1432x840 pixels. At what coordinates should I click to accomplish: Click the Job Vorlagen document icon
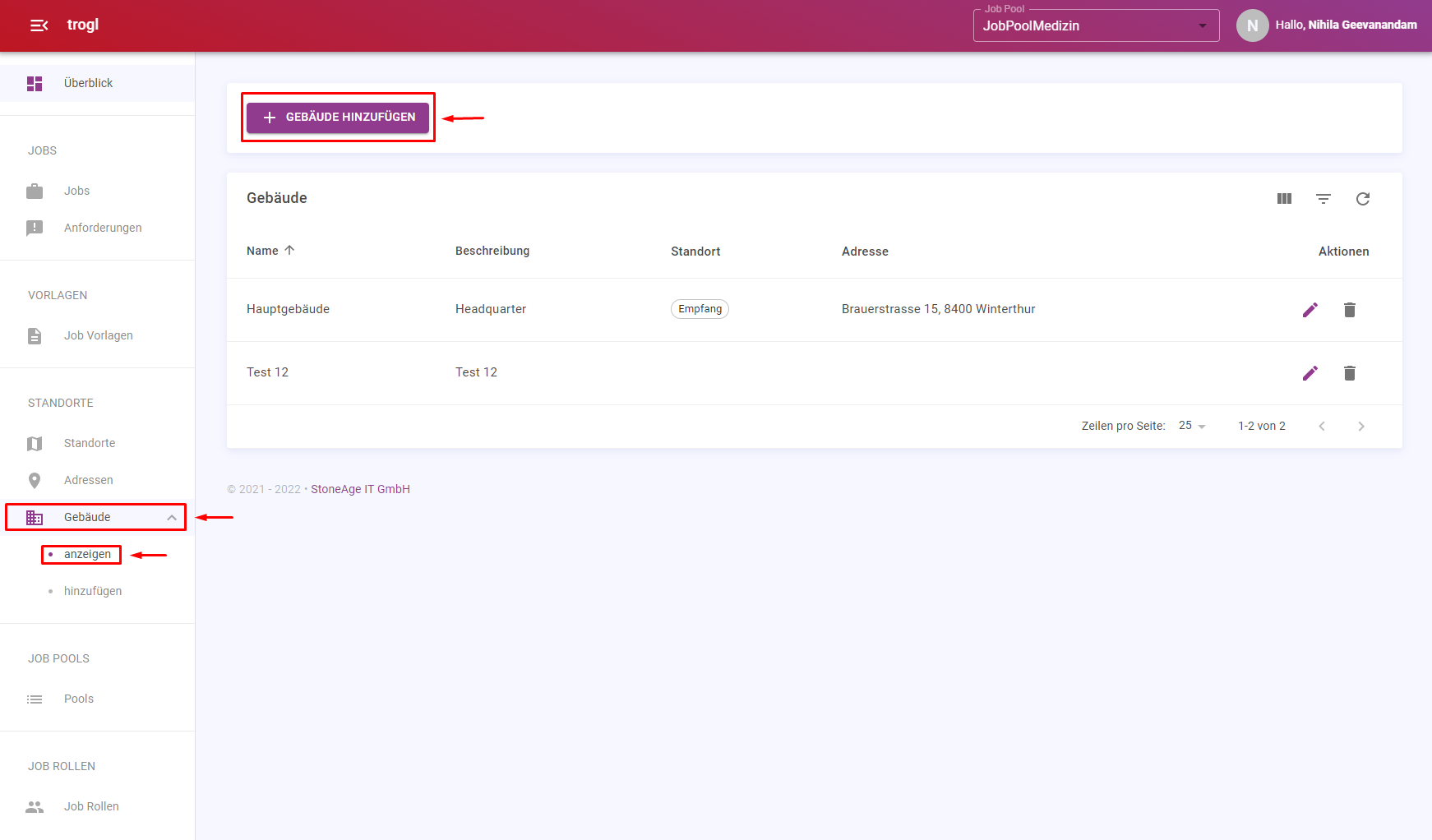point(35,335)
